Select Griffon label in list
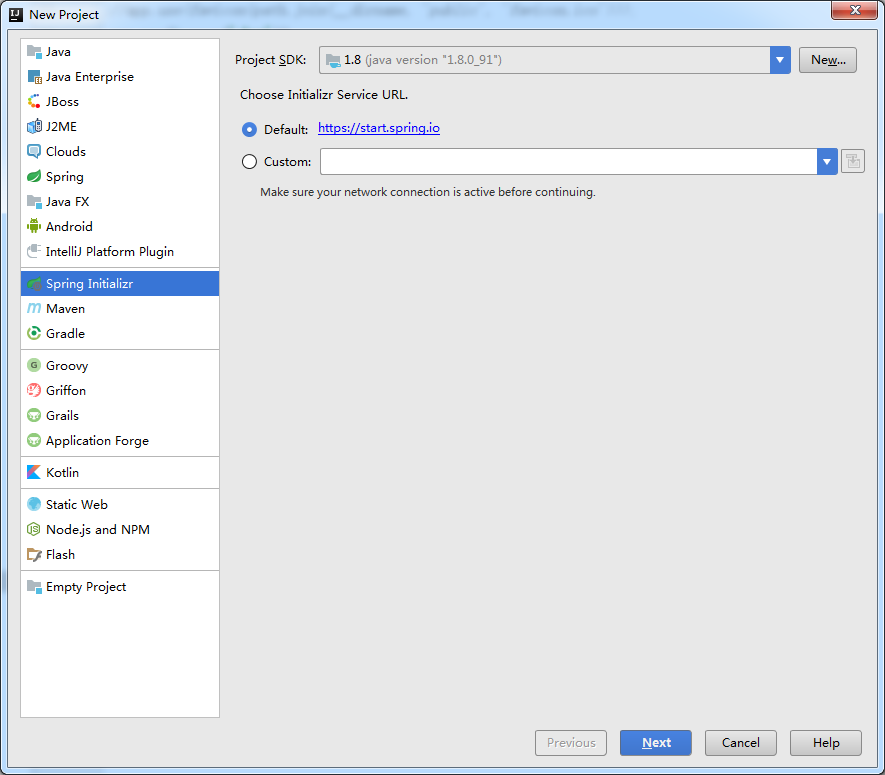 click(x=65, y=390)
